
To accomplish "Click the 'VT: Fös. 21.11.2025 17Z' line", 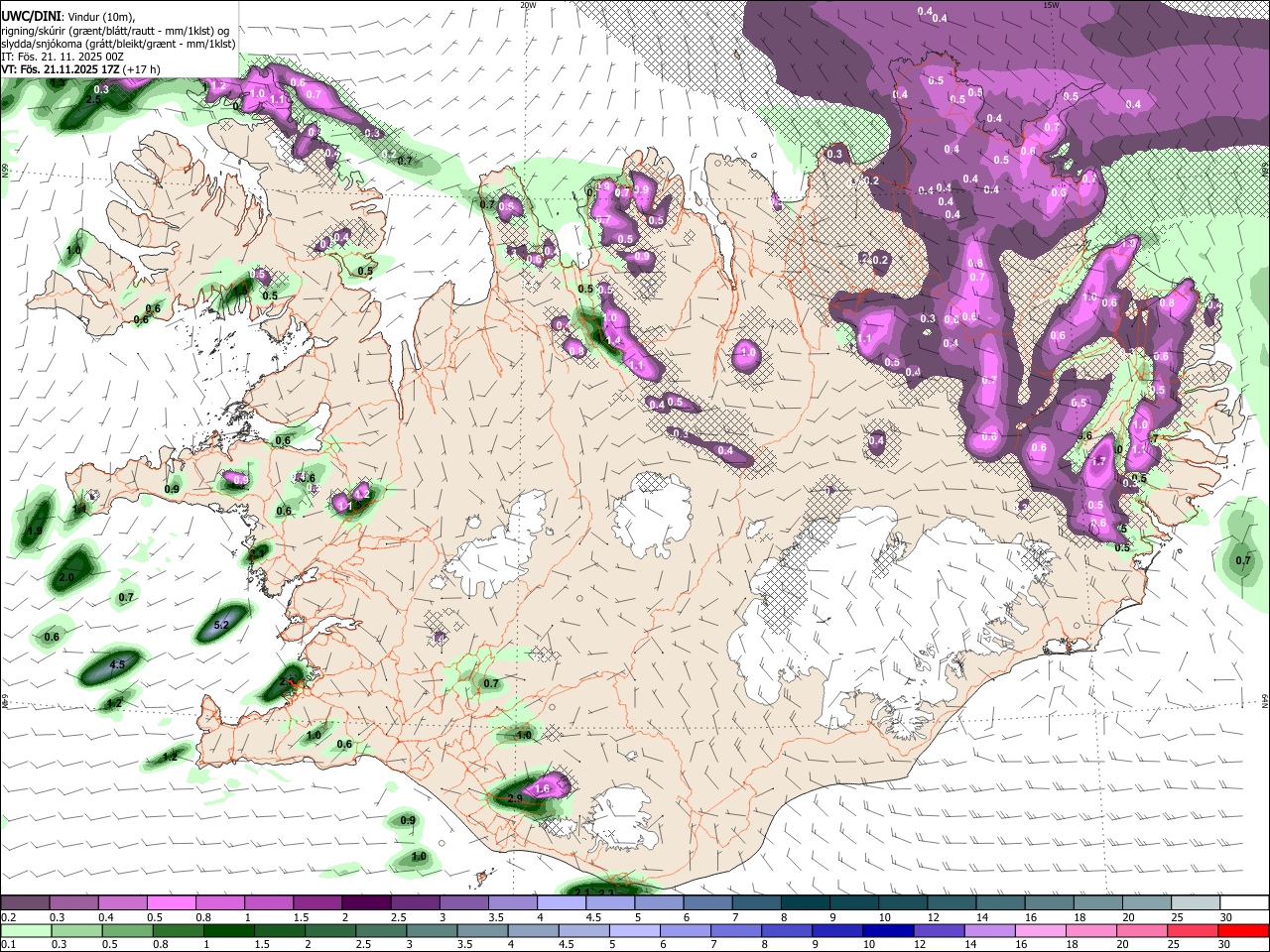I will (60, 69).
